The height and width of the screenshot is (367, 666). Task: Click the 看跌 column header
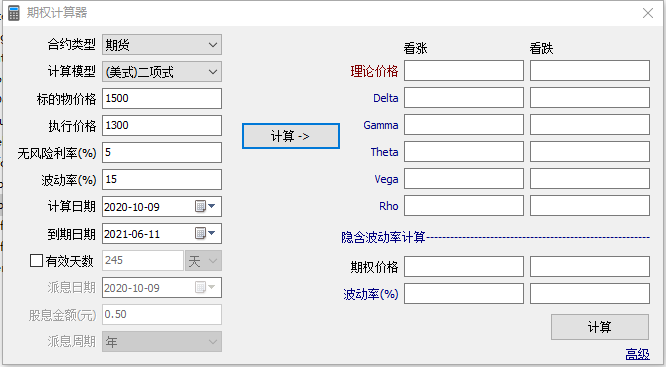click(541, 48)
